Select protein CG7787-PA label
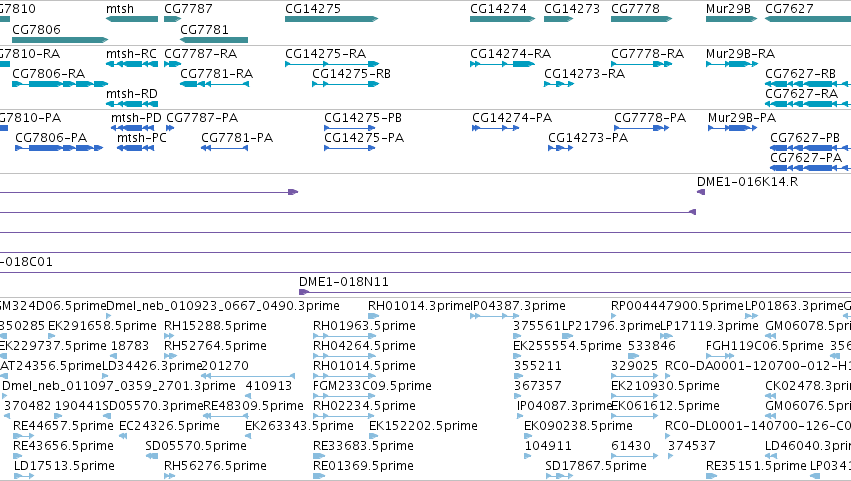 (202, 118)
